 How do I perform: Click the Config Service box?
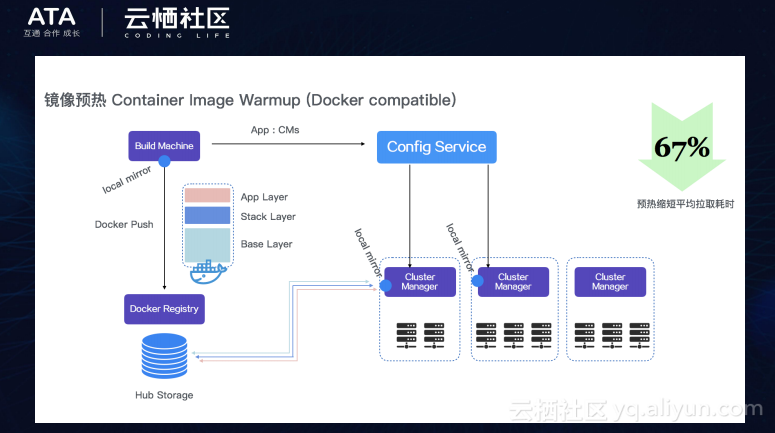click(x=436, y=147)
